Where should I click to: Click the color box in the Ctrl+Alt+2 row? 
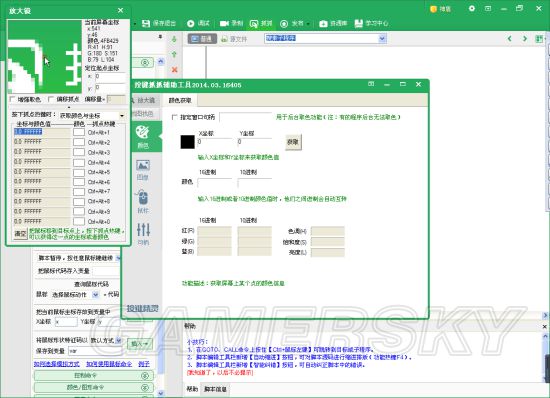(x=79, y=142)
